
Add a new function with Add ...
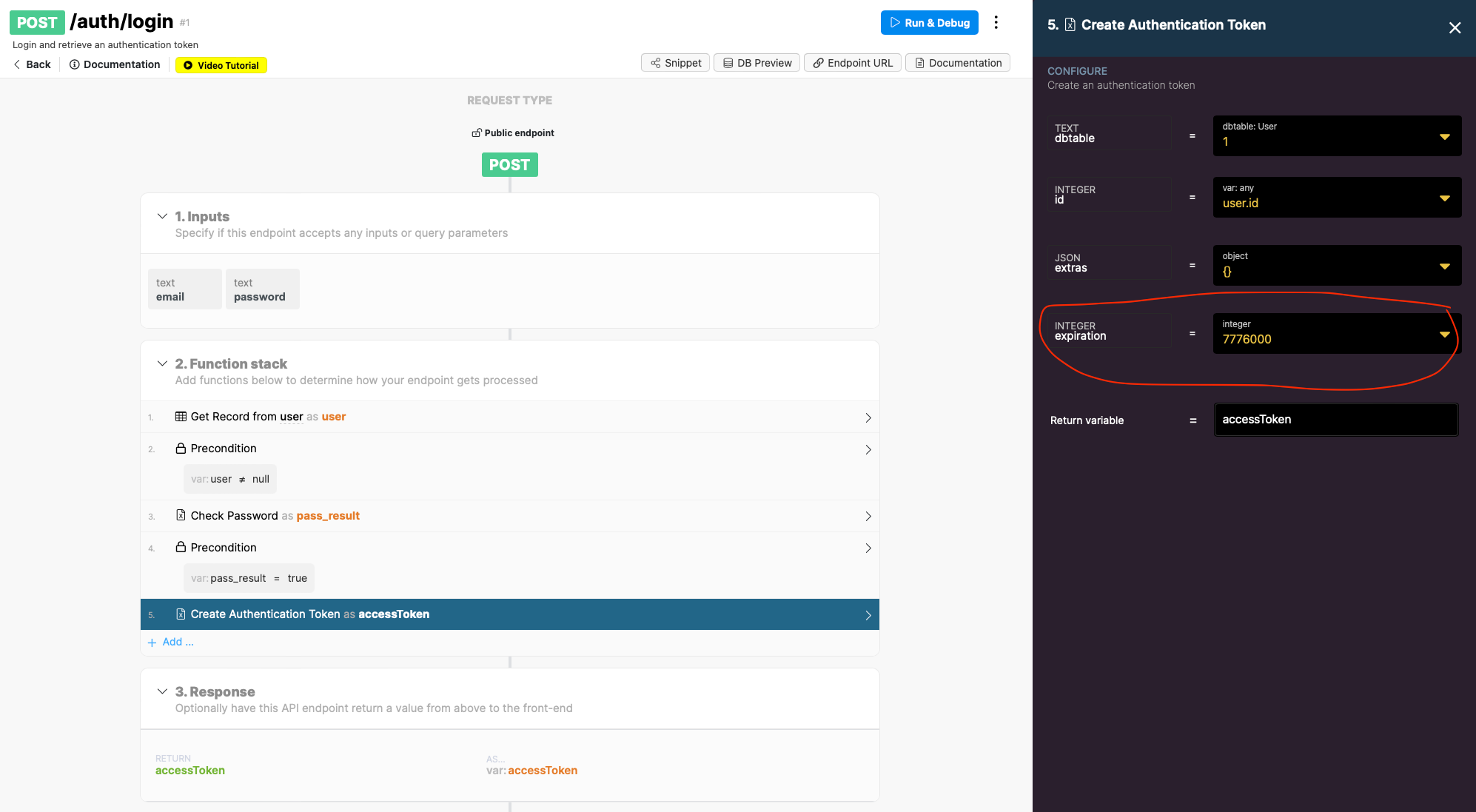tap(171, 642)
